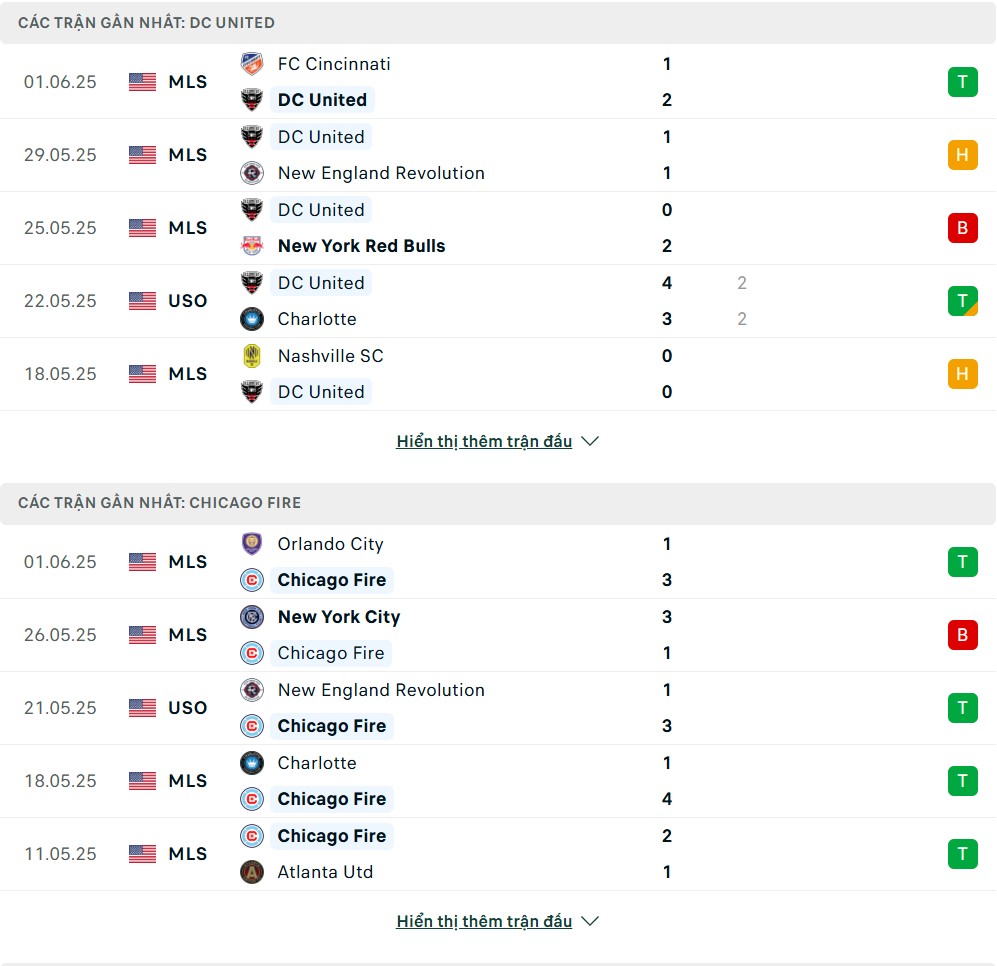Image resolution: width=997 pixels, height=966 pixels.
Task: Open the Chicago Fire link in the Orlando City match
Action: (332, 580)
